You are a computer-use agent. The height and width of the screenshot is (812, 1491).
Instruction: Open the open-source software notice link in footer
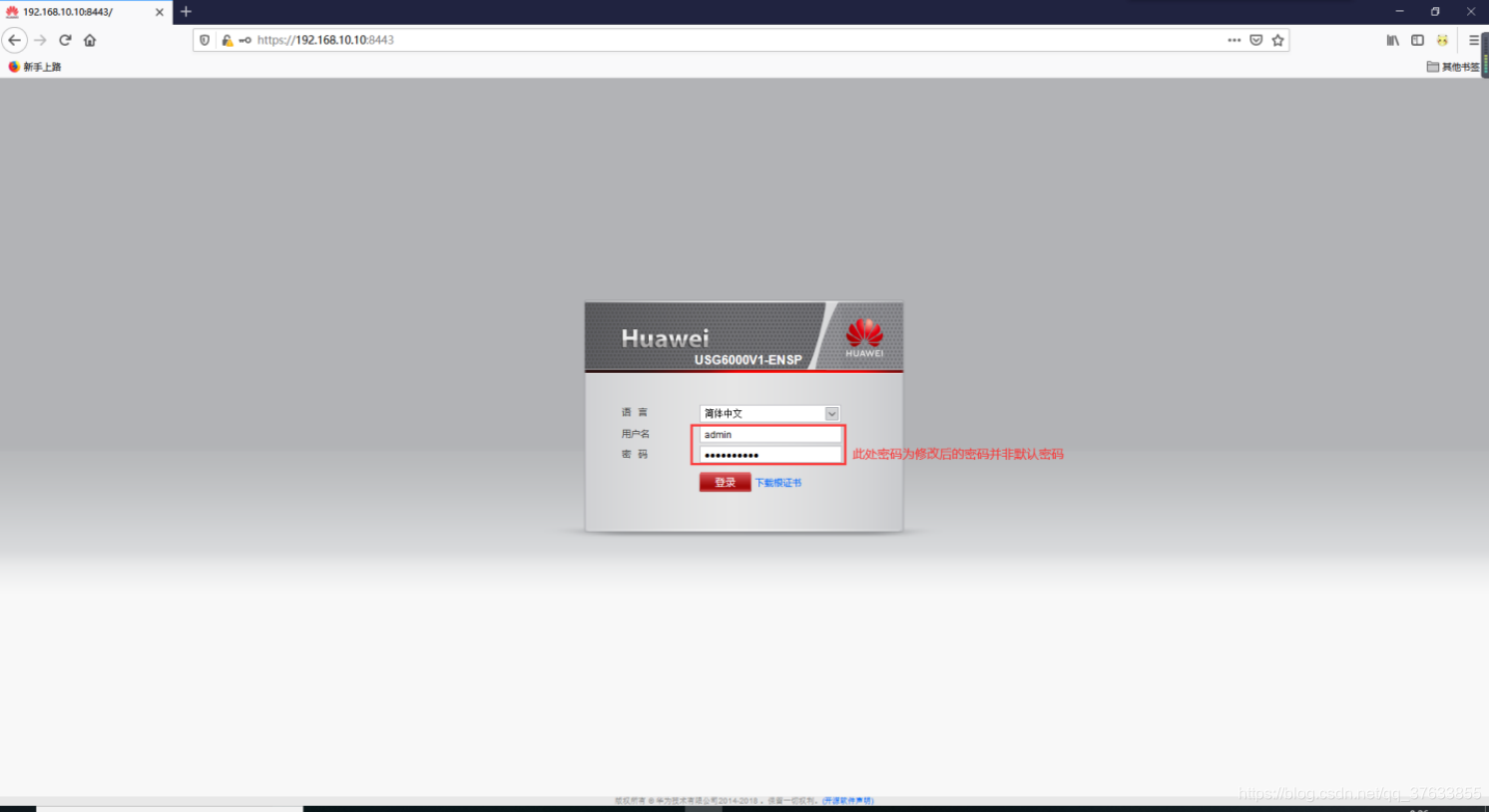(848, 800)
